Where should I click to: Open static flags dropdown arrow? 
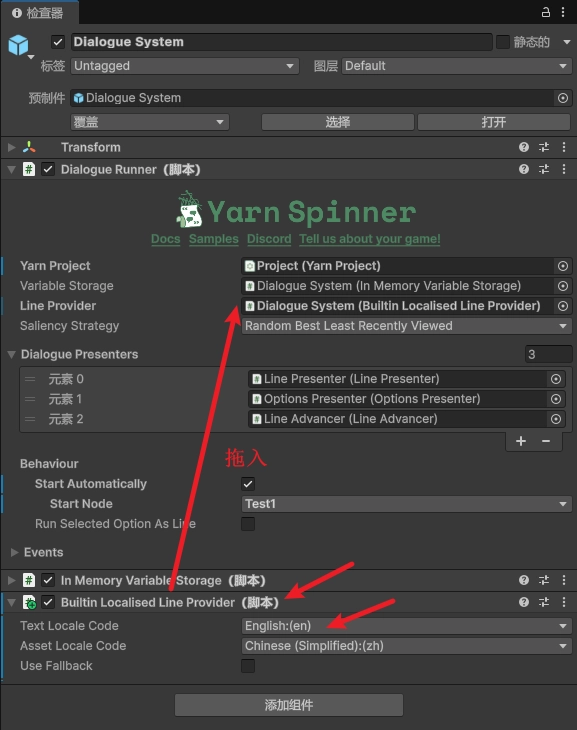pyautogui.click(x=566, y=42)
